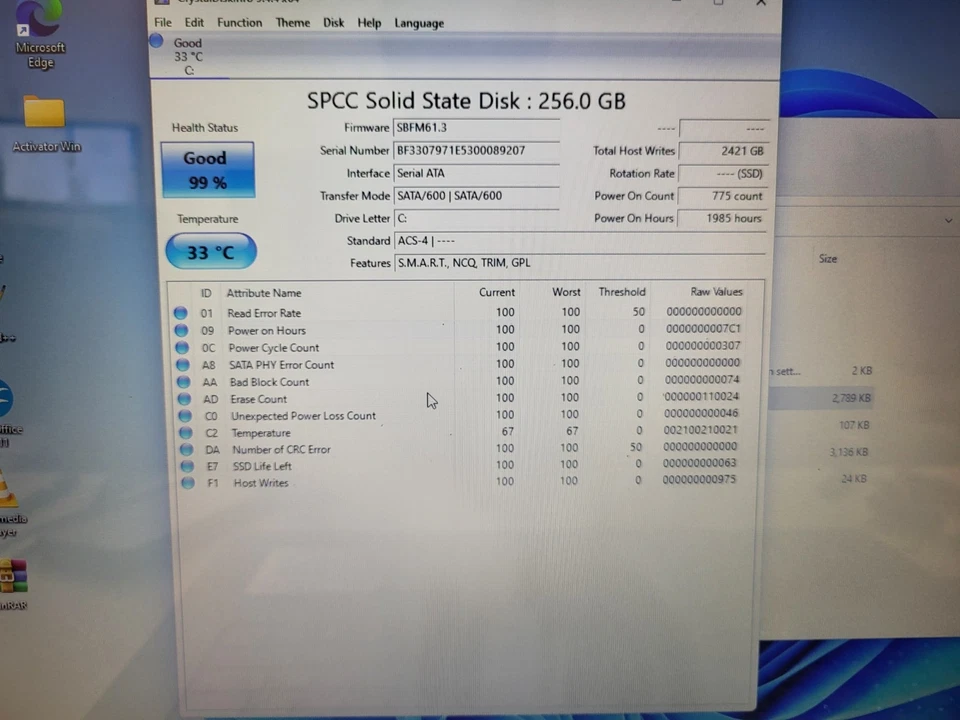Click the status dot for Host Writes
Screen dimensions: 960x720
[187, 483]
